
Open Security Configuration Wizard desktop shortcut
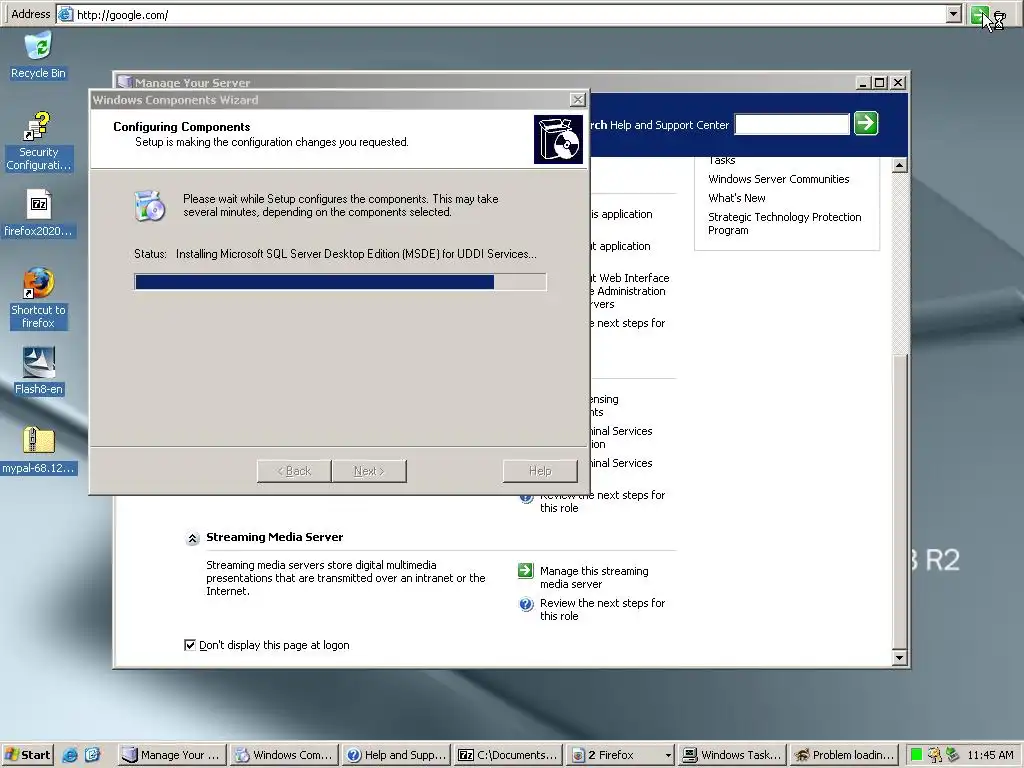[39, 141]
